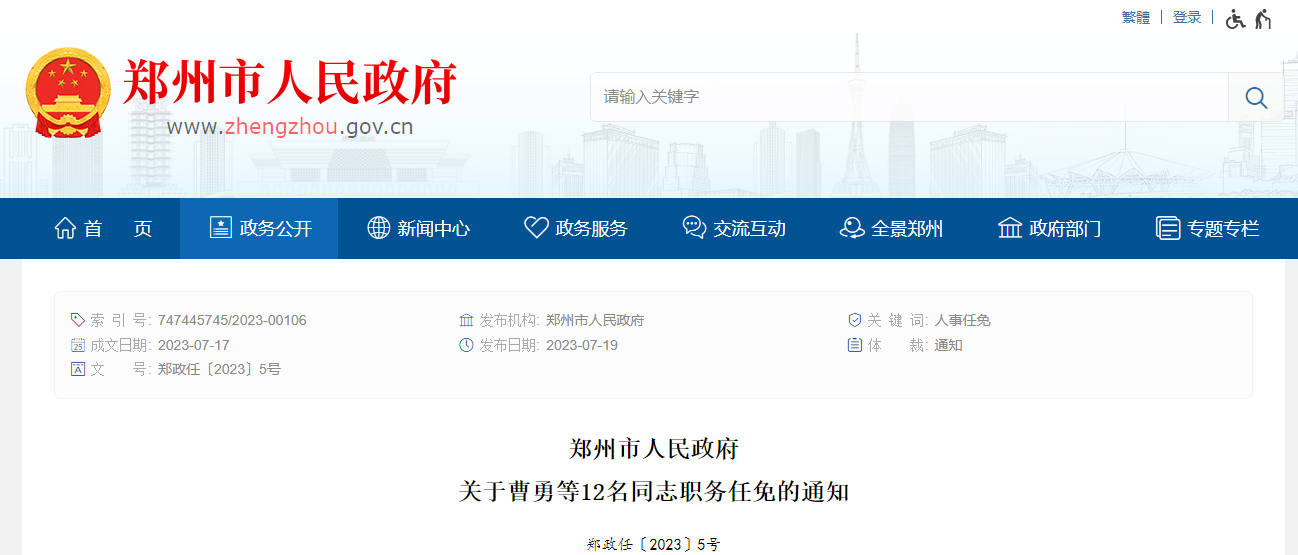Click the national emblem logo
The width and height of the screenshot is (1298, 555).
tap(68, 93)
